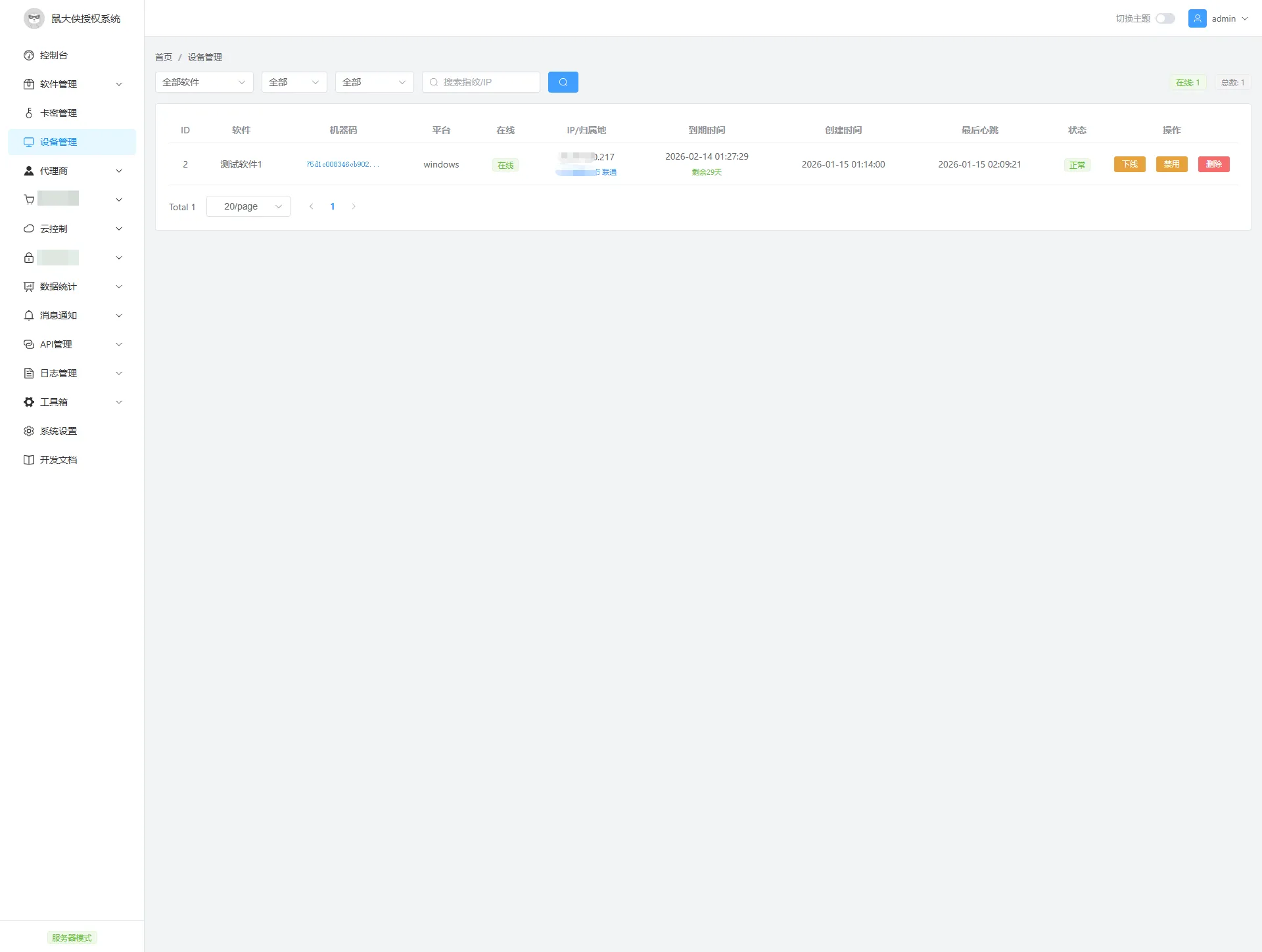Click the 云控制 cloud icon
This screenshot has width=1262, height=952.
(x=29, y=229)
